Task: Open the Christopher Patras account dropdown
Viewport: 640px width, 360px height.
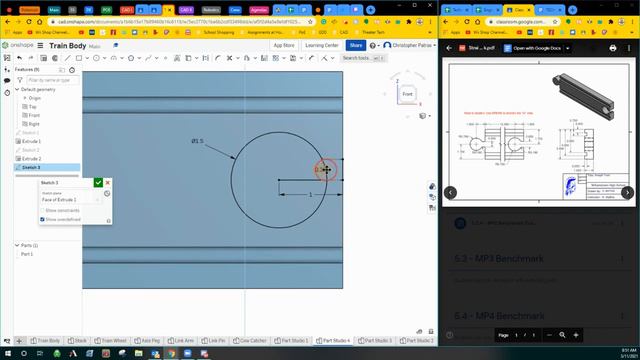Action: coord(409,45)
